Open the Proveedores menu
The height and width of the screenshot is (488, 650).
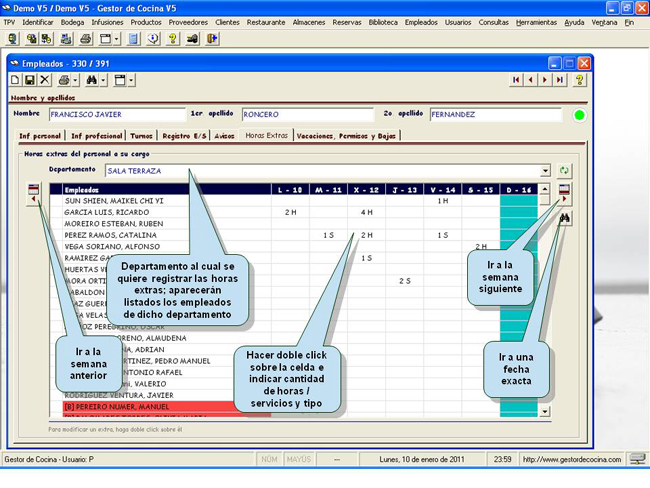(187, 21)
